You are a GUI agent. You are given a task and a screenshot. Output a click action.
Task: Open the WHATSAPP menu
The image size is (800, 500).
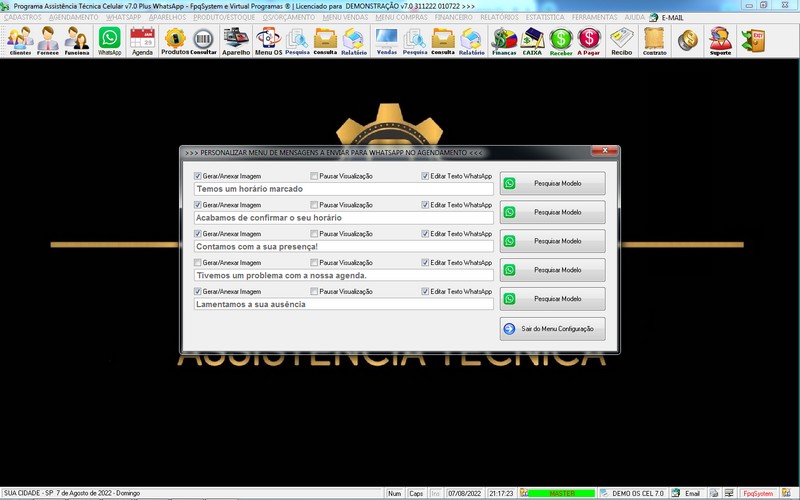(x=123, y=17)
